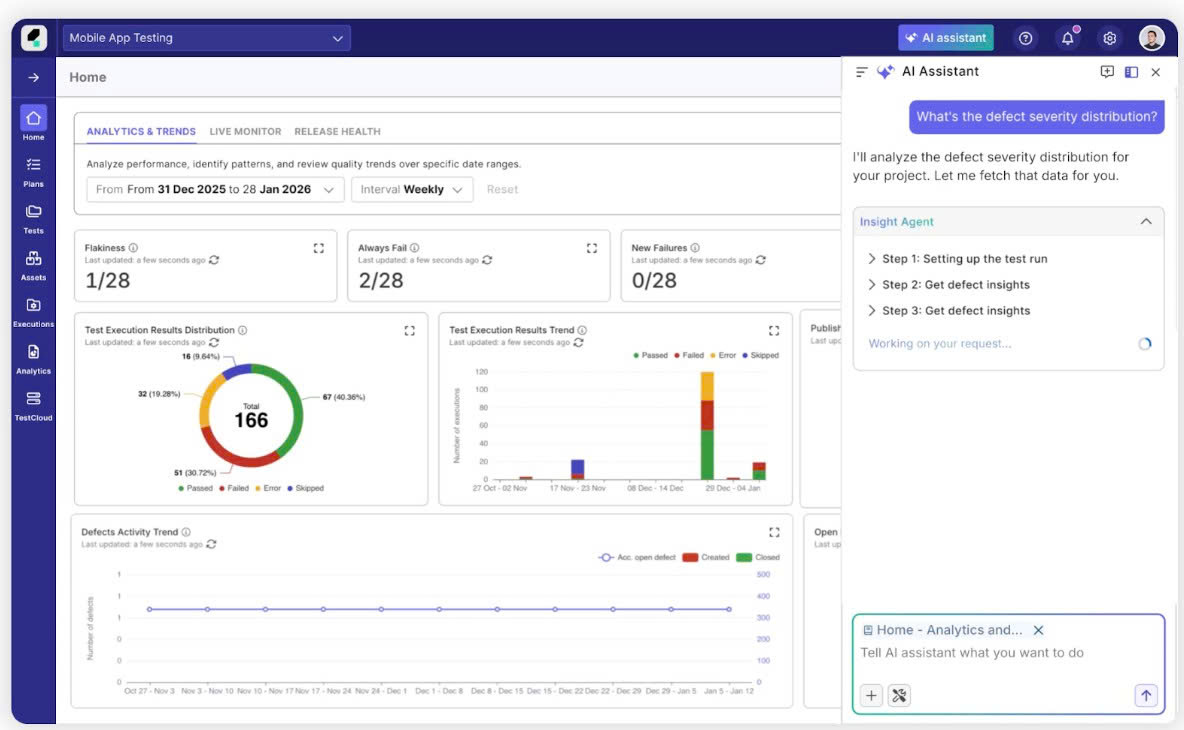The height and width of the screenshot is (730, 1184).
Task: Click the notifications bell icon
Action: (x=1067, y=38)
